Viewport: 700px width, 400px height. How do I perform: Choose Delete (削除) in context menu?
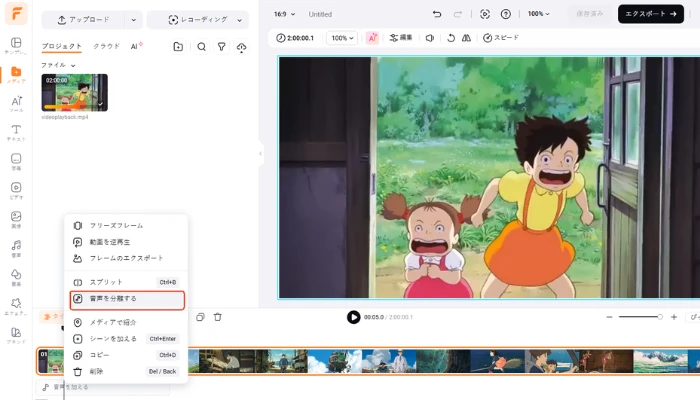[x=126, y=371]
